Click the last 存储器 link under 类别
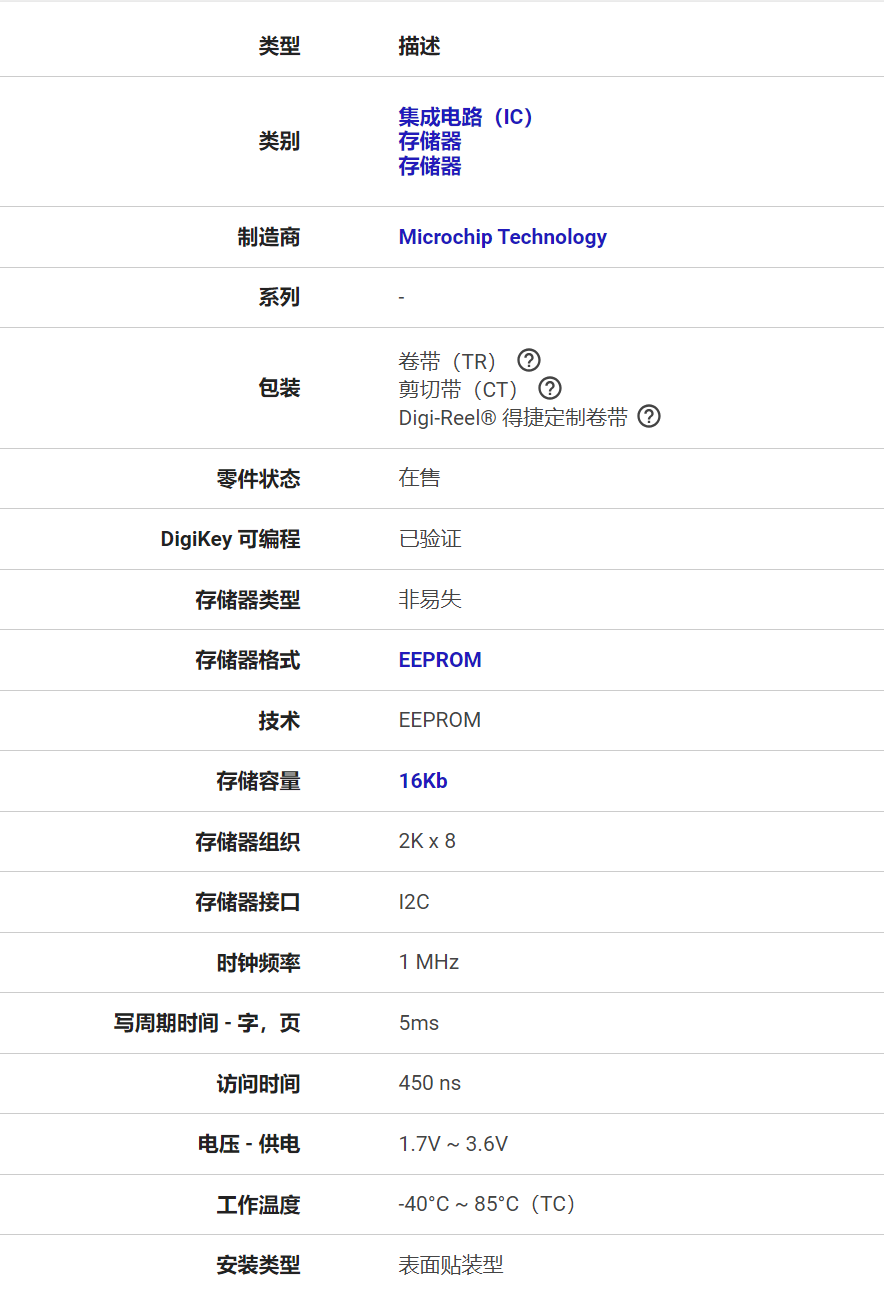Image resolution: width=884 pixels, height=1295 pixels. (x=430, y=166)
